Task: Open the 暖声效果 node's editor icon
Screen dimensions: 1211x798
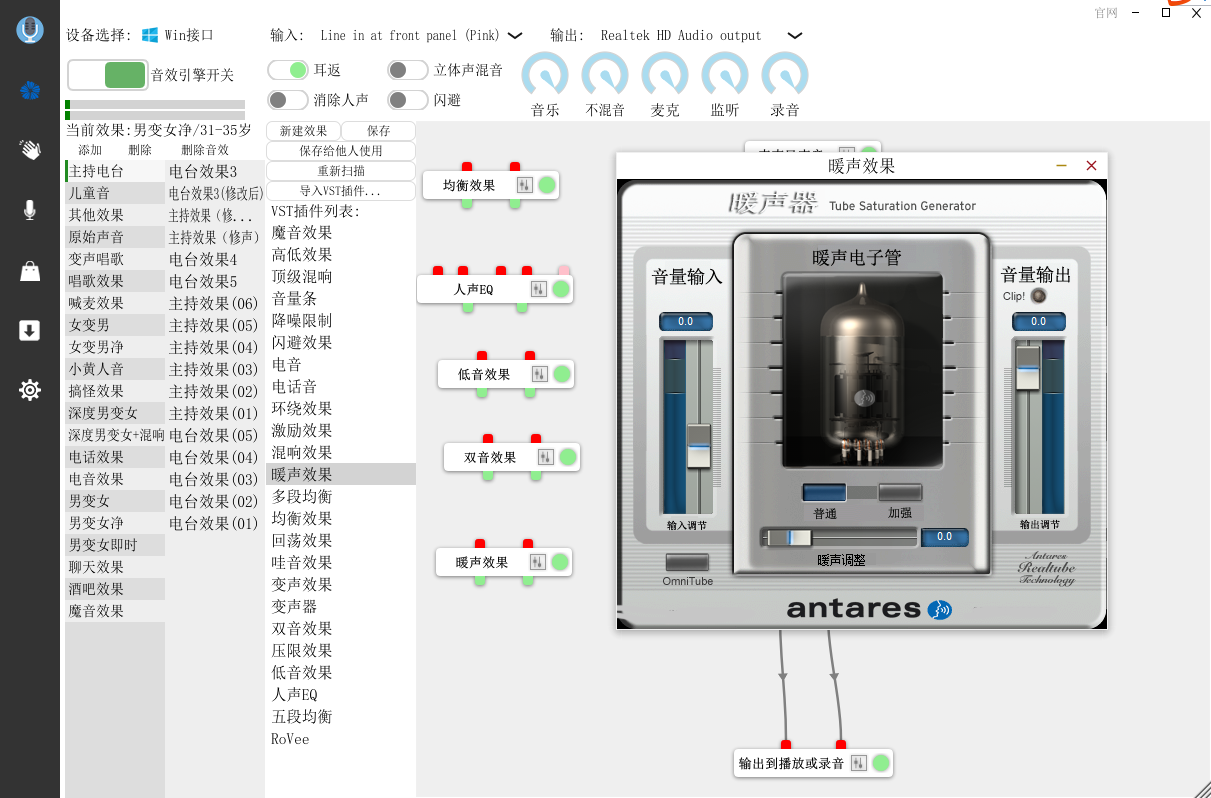Action: pyautogui.click(x=538, y=562)
